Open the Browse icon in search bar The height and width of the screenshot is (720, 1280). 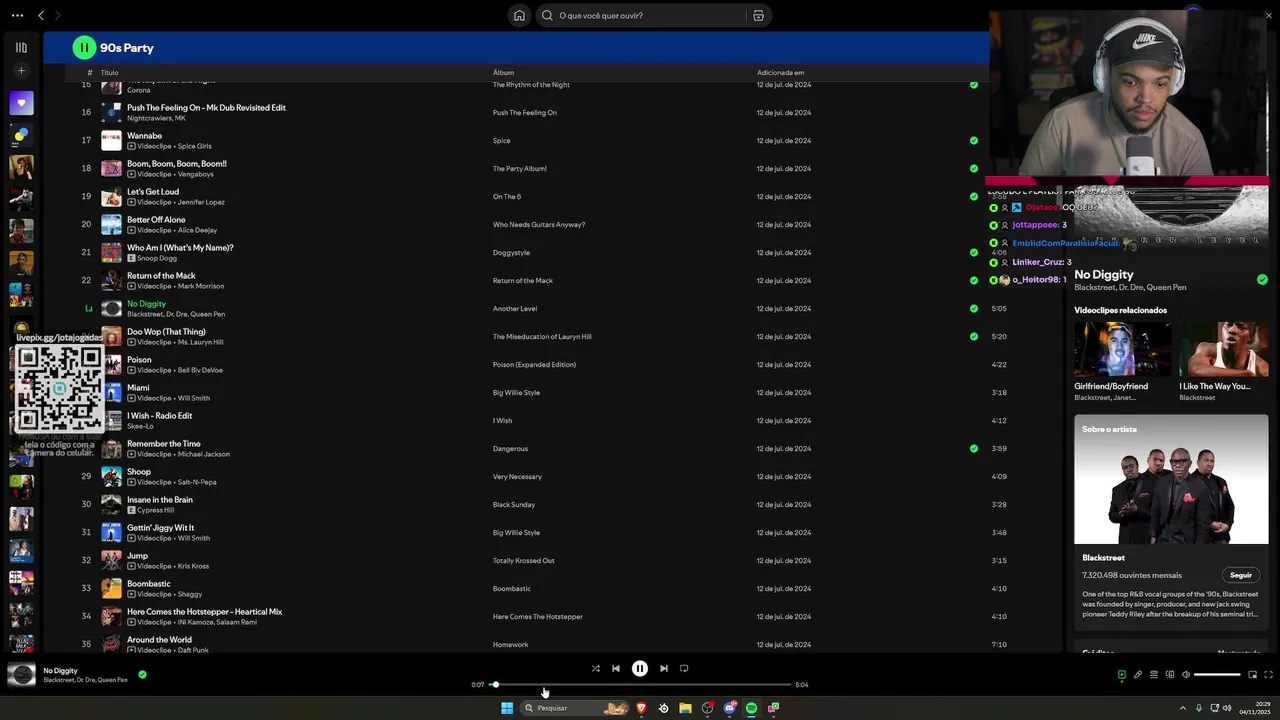(758, 15)
